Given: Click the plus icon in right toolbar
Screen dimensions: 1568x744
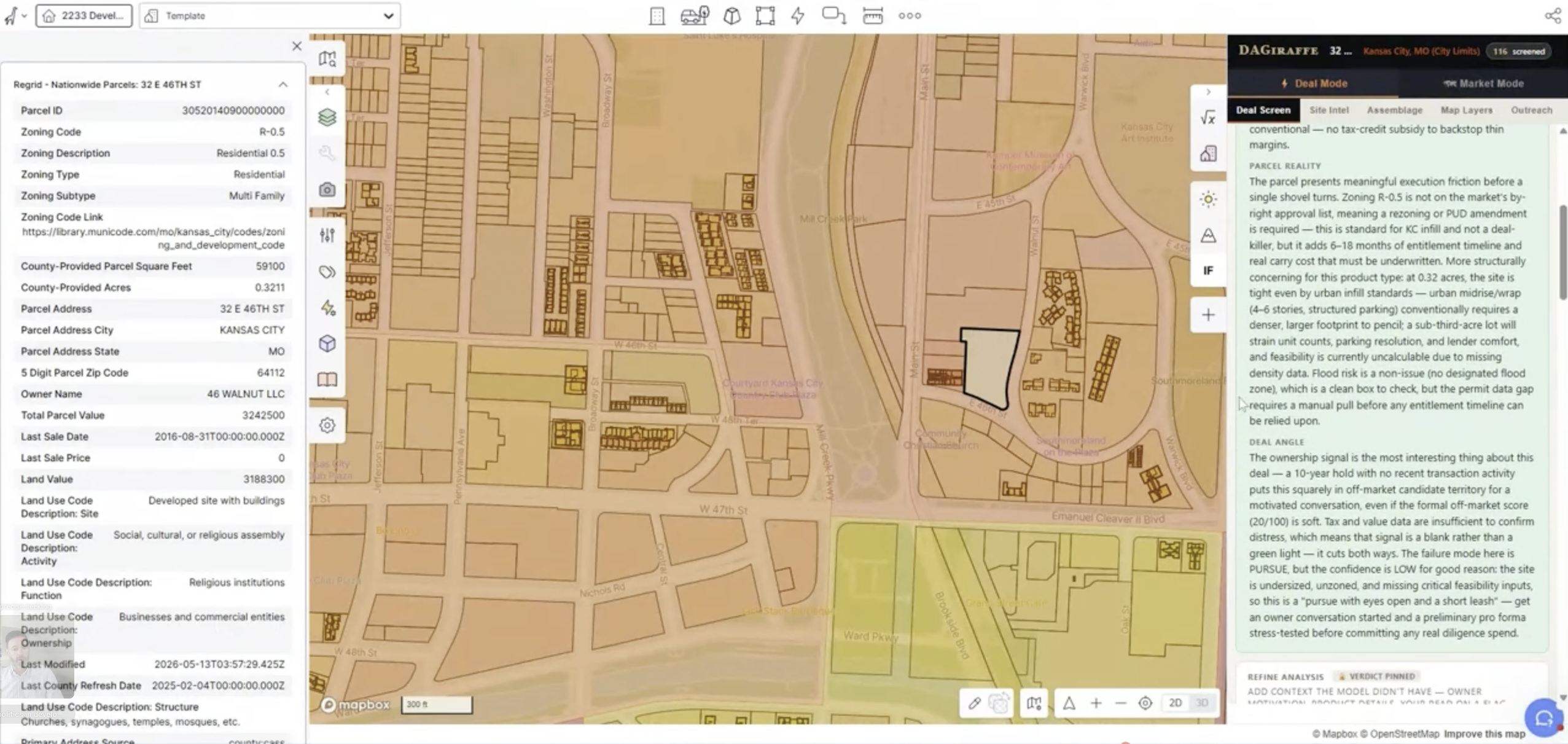Looking at the screenshot, I should pos(1208,315).
